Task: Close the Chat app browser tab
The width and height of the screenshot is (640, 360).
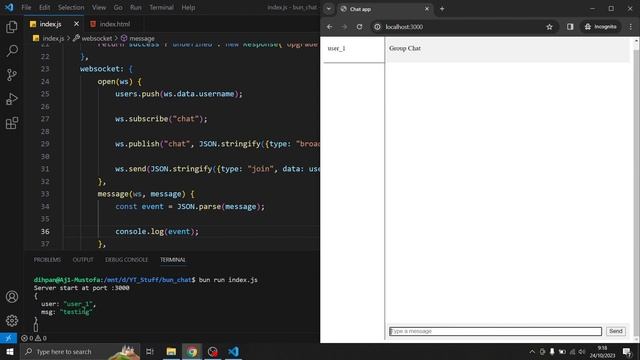Action: (427, 9)
